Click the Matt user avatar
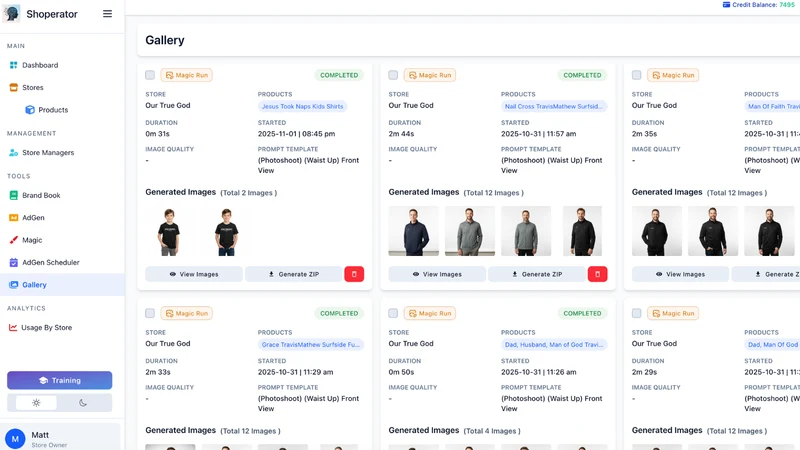 [x=15, y=438]
